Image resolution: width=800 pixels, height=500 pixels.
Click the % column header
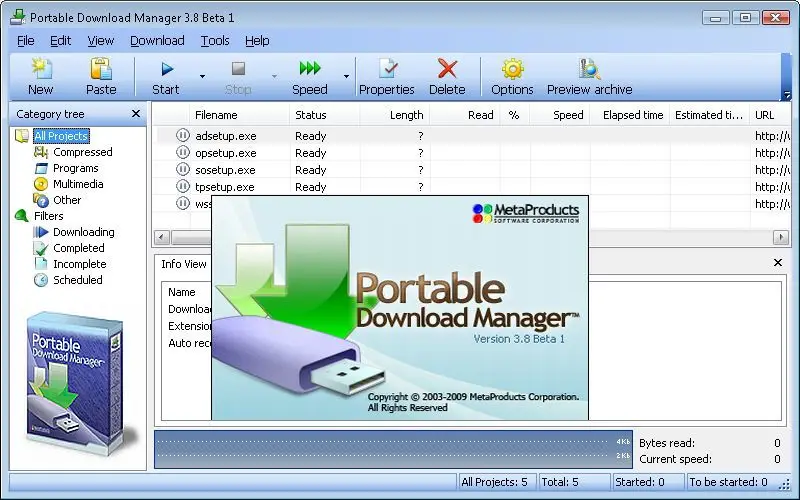coord(515,115)
